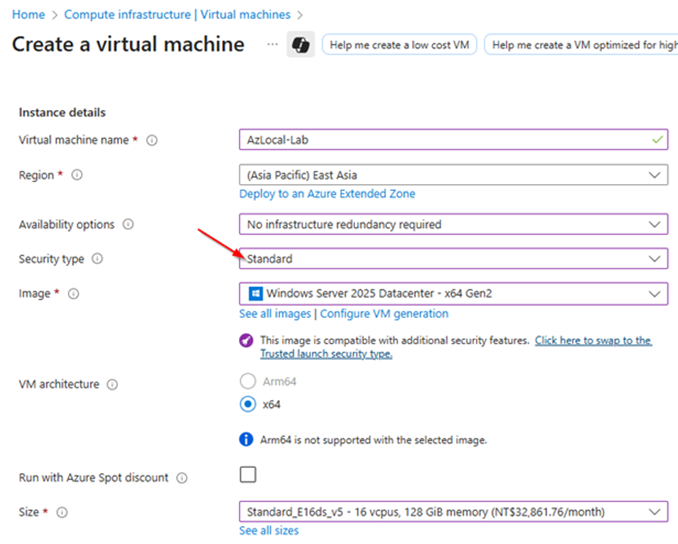Expand the Region dropdown
The width and height of the screenshot is (678, 544).
453,175
